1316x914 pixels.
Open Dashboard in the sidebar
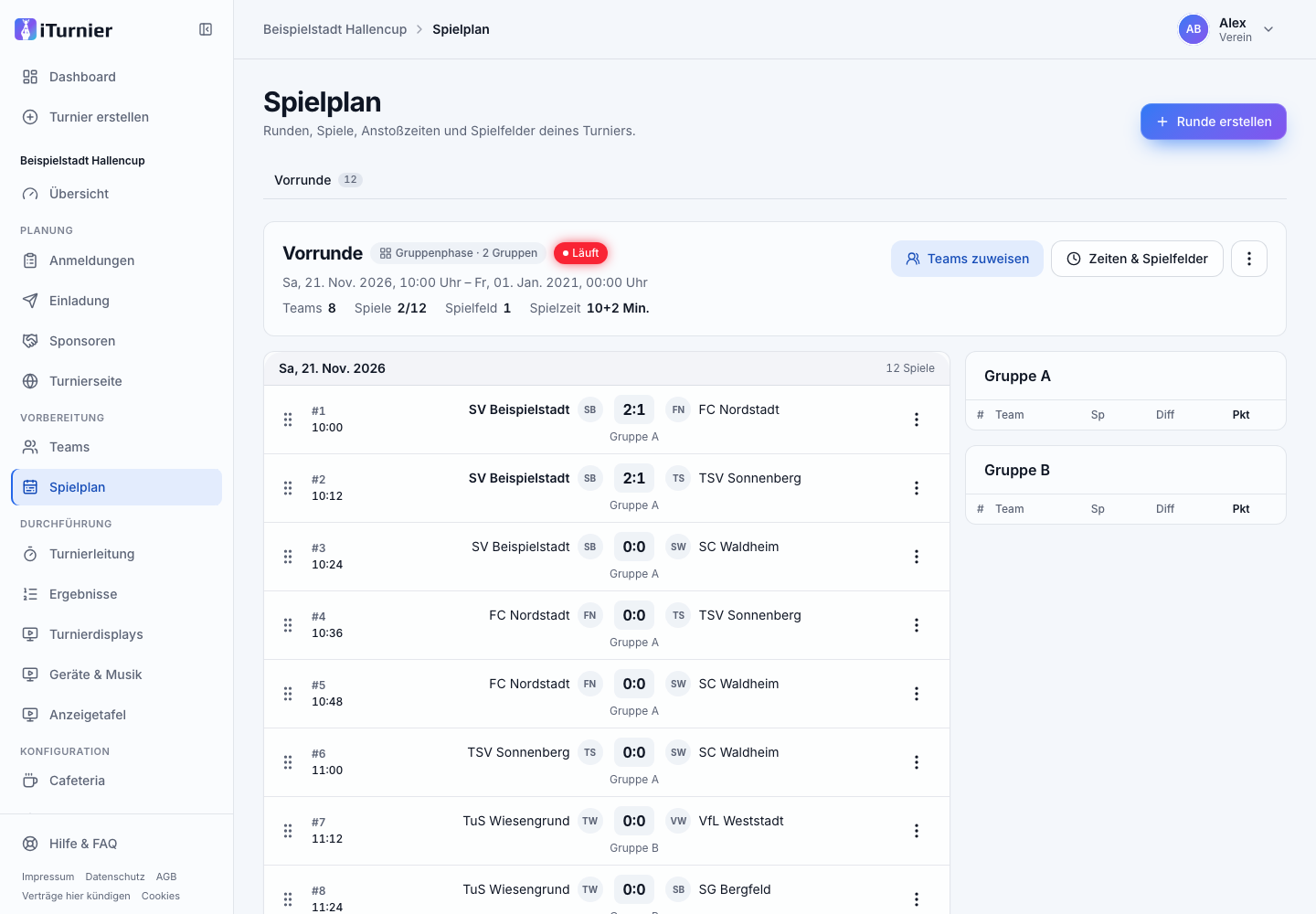pyautogui.click(x=117, y=77)
